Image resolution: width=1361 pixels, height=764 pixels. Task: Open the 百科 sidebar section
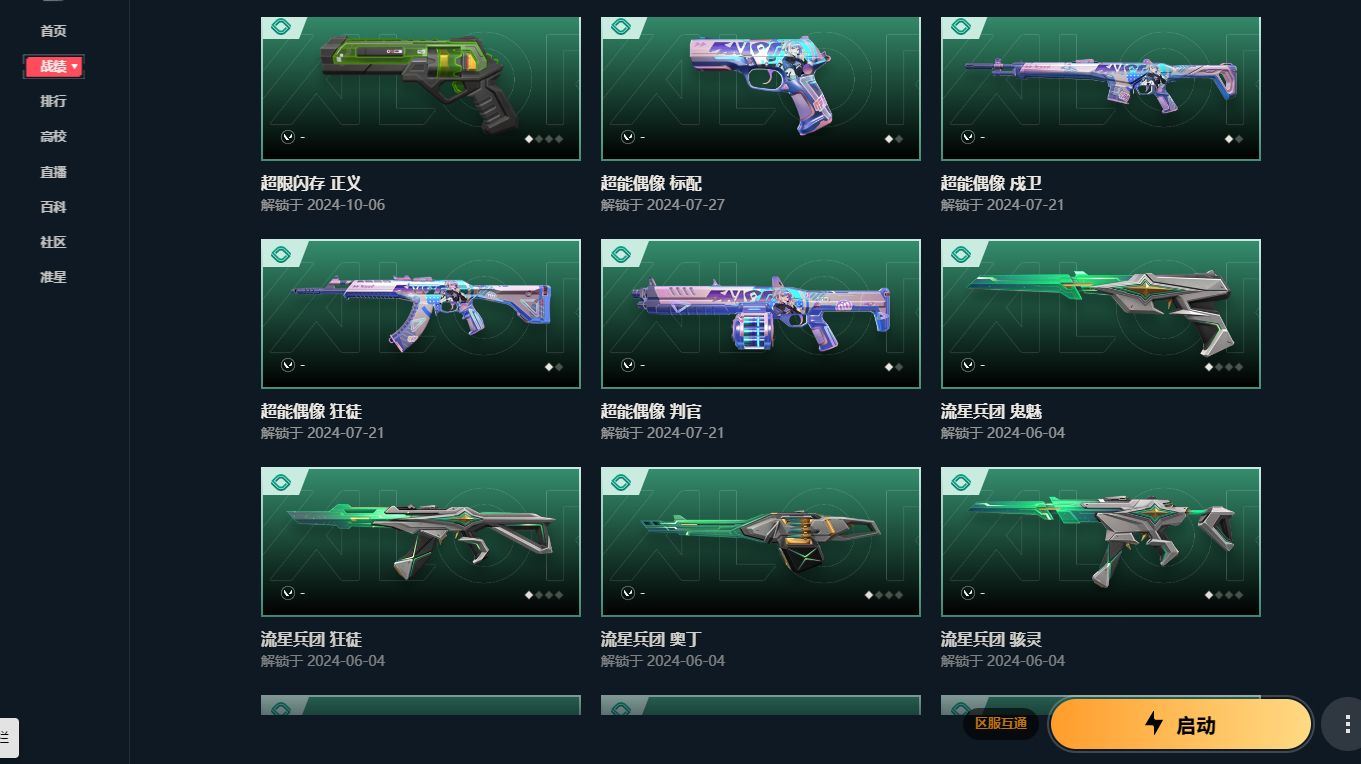click(x=53, y=207)
